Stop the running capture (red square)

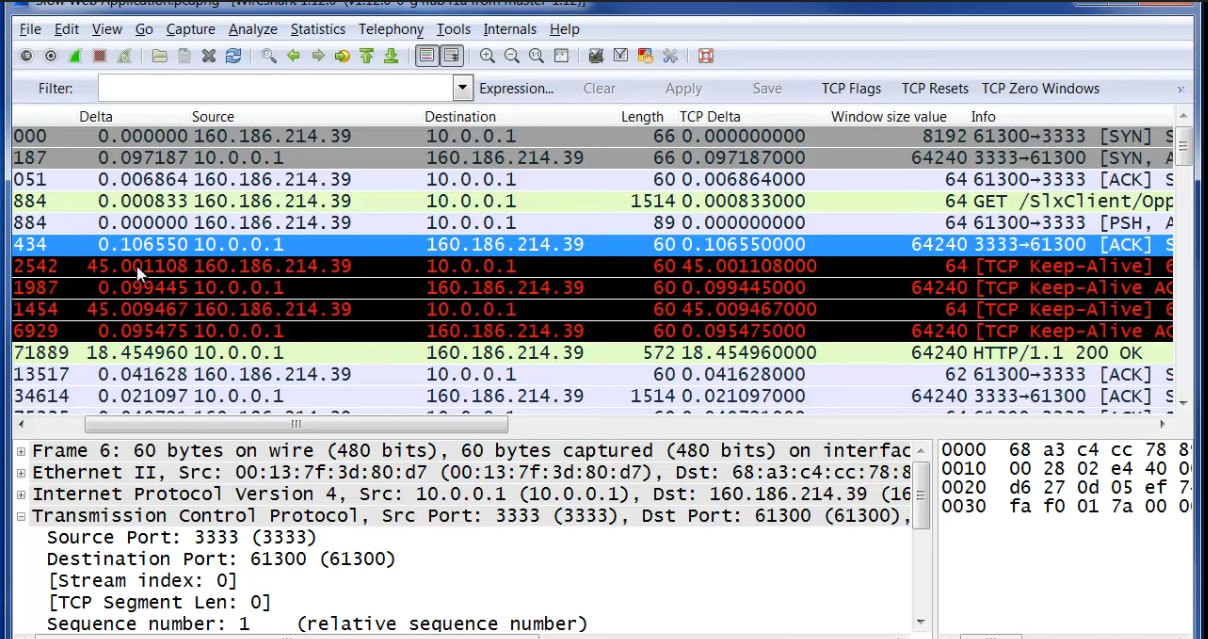click(x=100, y=56)
